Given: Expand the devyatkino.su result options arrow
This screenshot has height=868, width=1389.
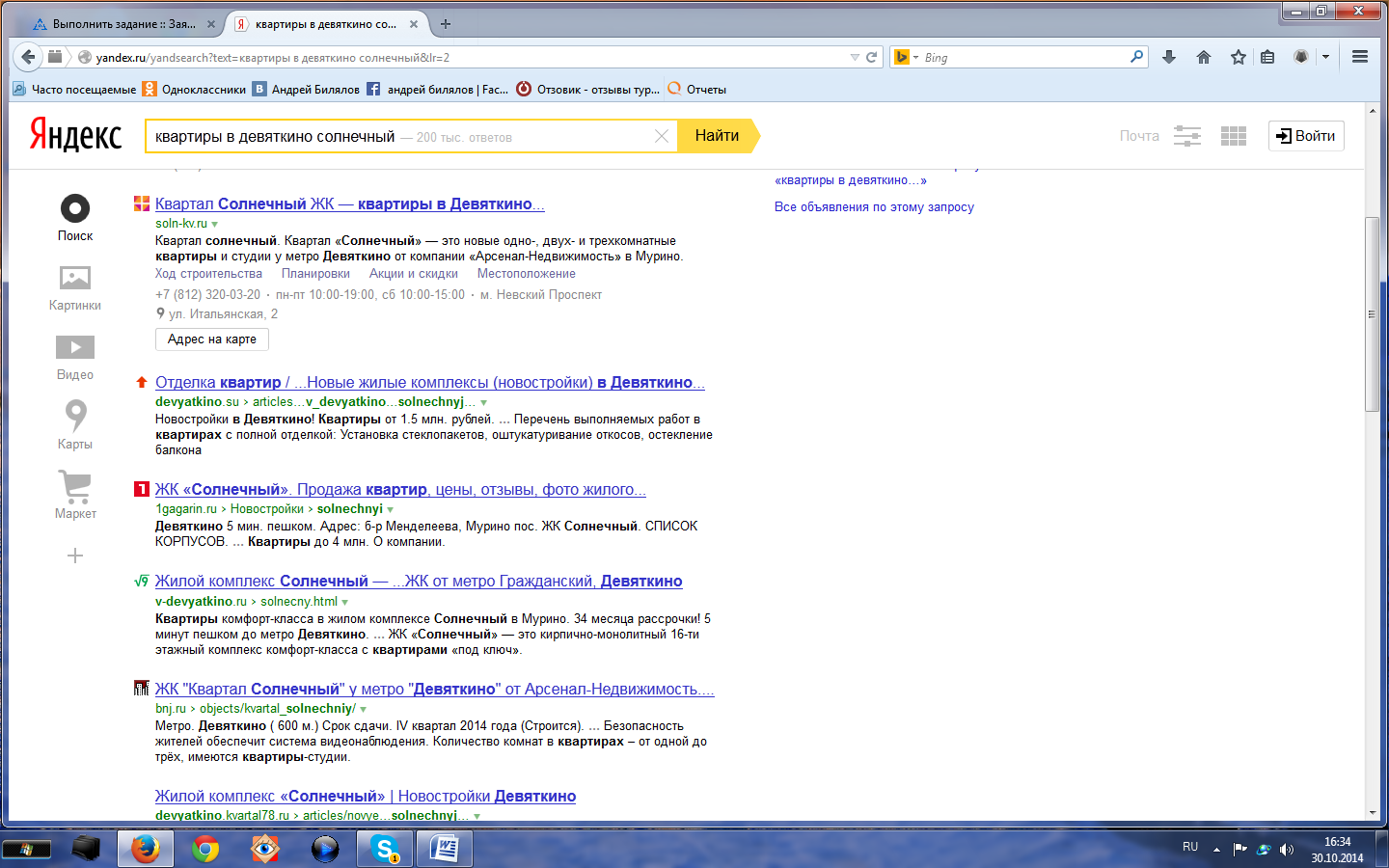Looking at the screenshot, I should [x=484, y=402].
